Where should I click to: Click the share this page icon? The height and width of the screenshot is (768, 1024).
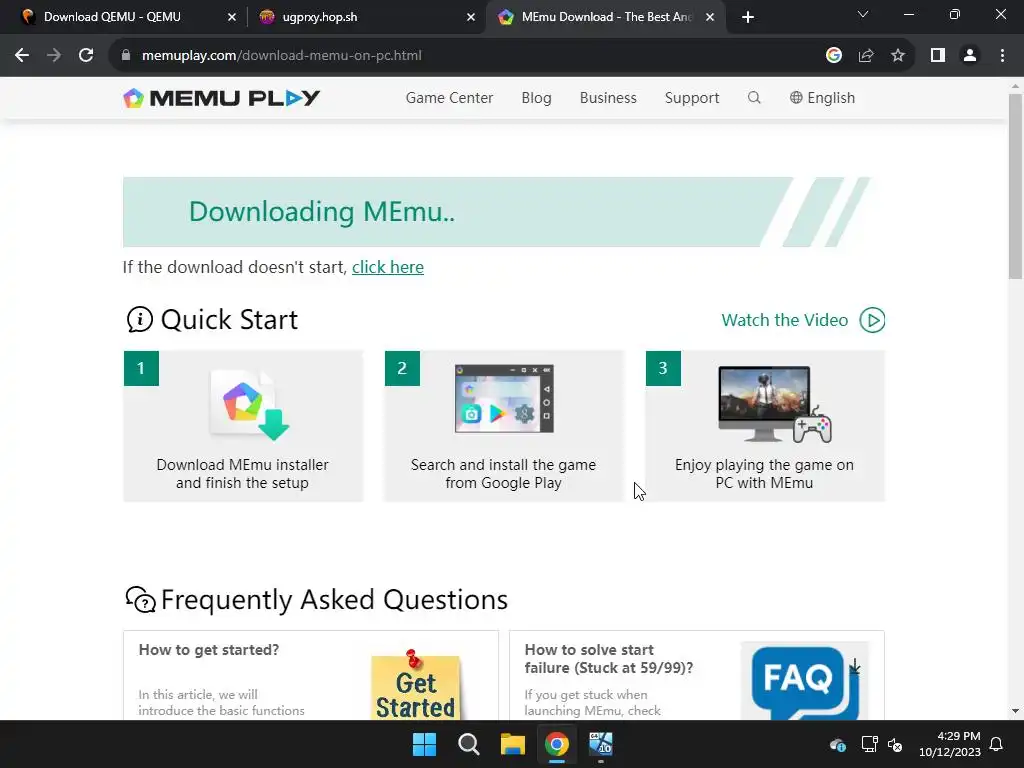click(x=866, y=56)
